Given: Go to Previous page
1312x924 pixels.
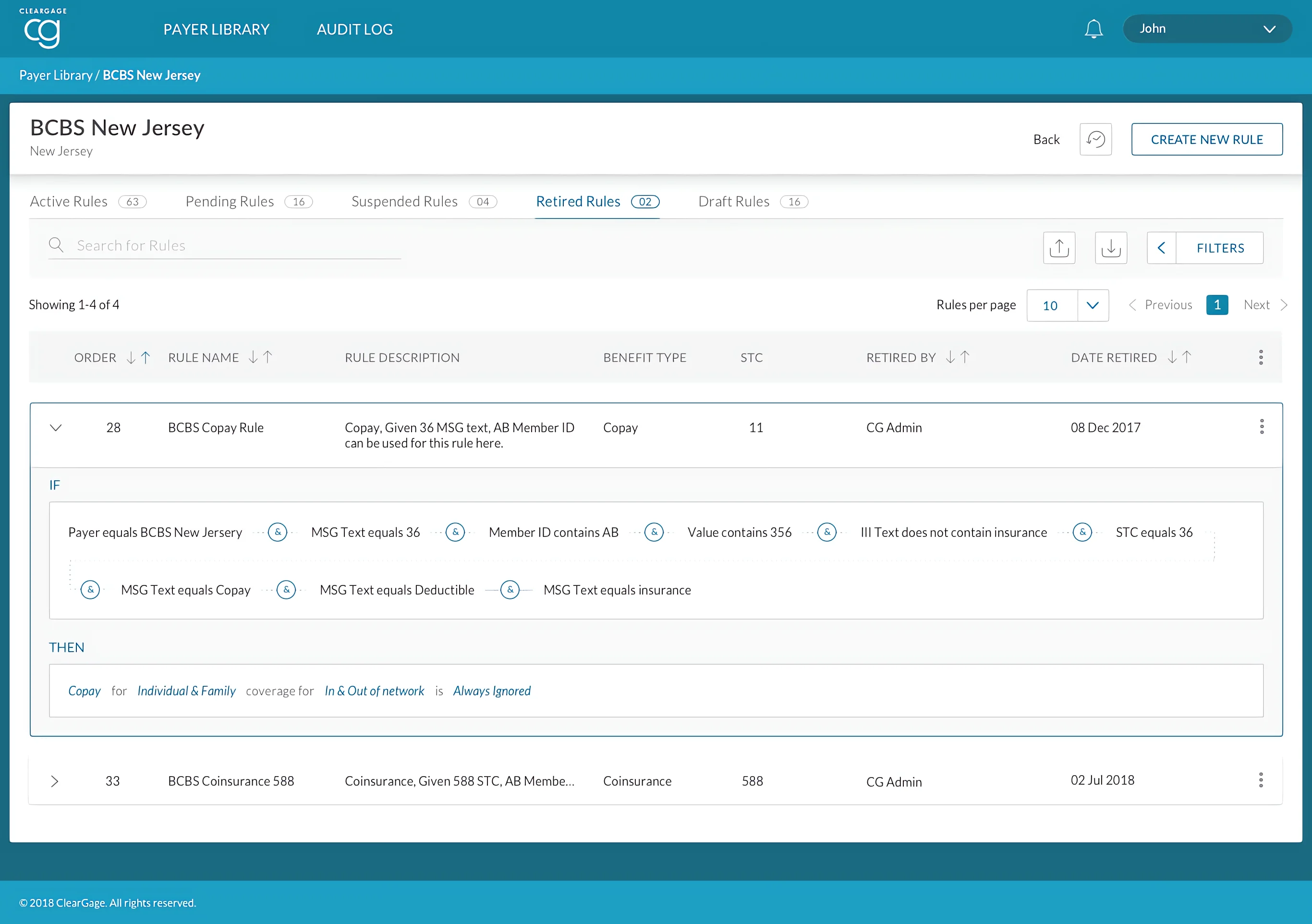Looking at the screenshot, I should (x=1161, y=304).
